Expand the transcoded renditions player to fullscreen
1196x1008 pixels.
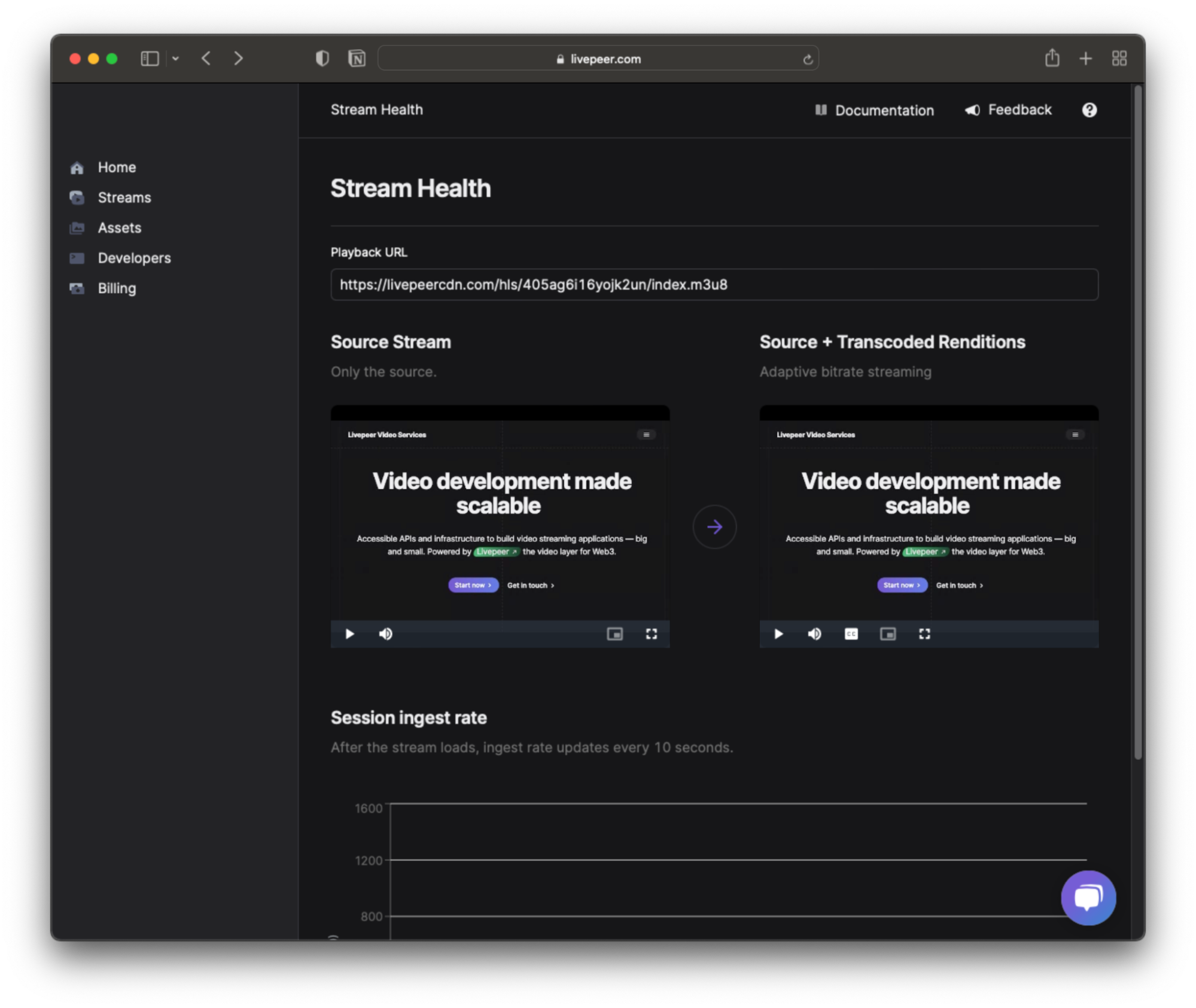tap(924, 634)
